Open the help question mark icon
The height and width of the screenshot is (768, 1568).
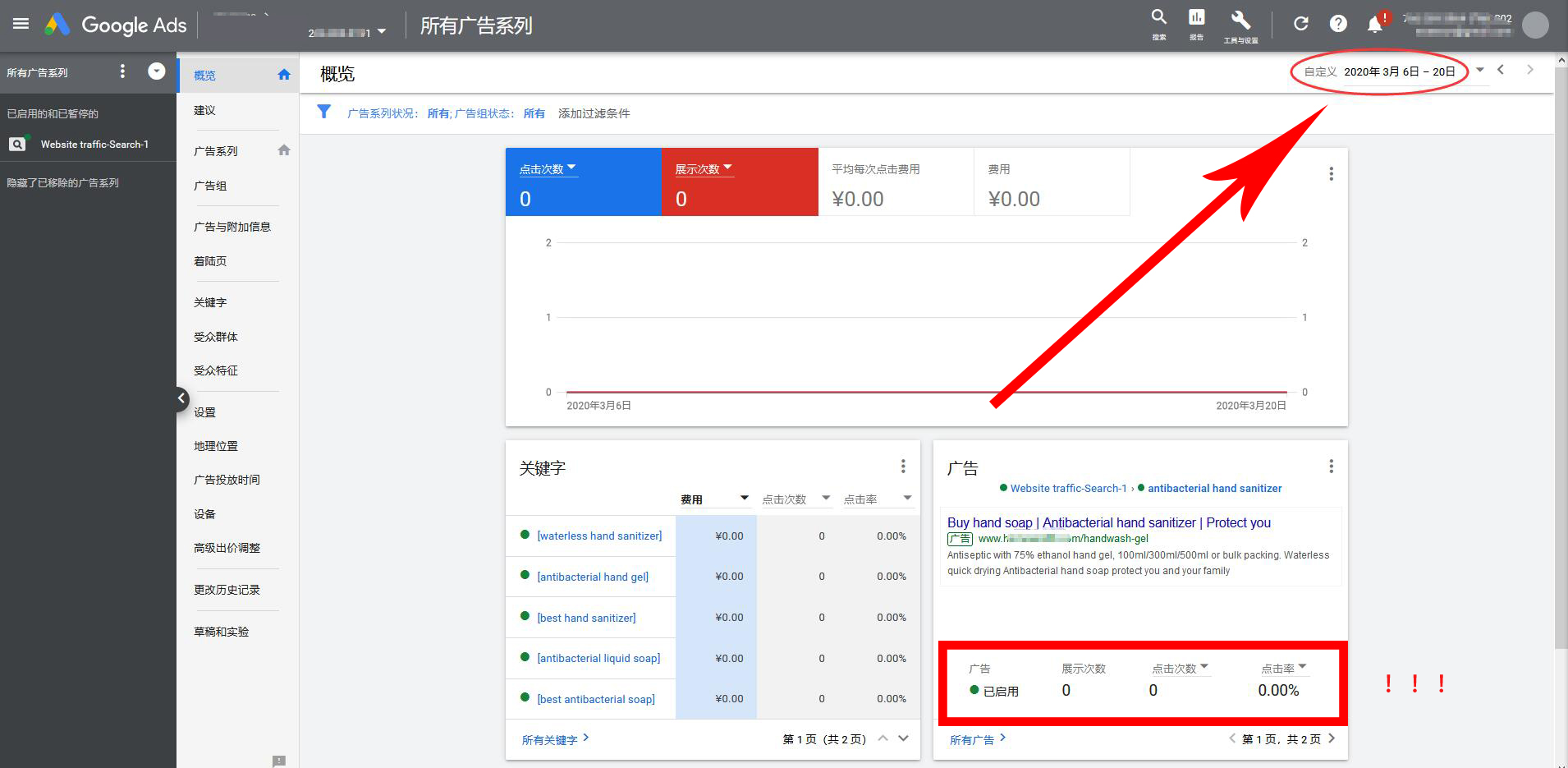1338,24
